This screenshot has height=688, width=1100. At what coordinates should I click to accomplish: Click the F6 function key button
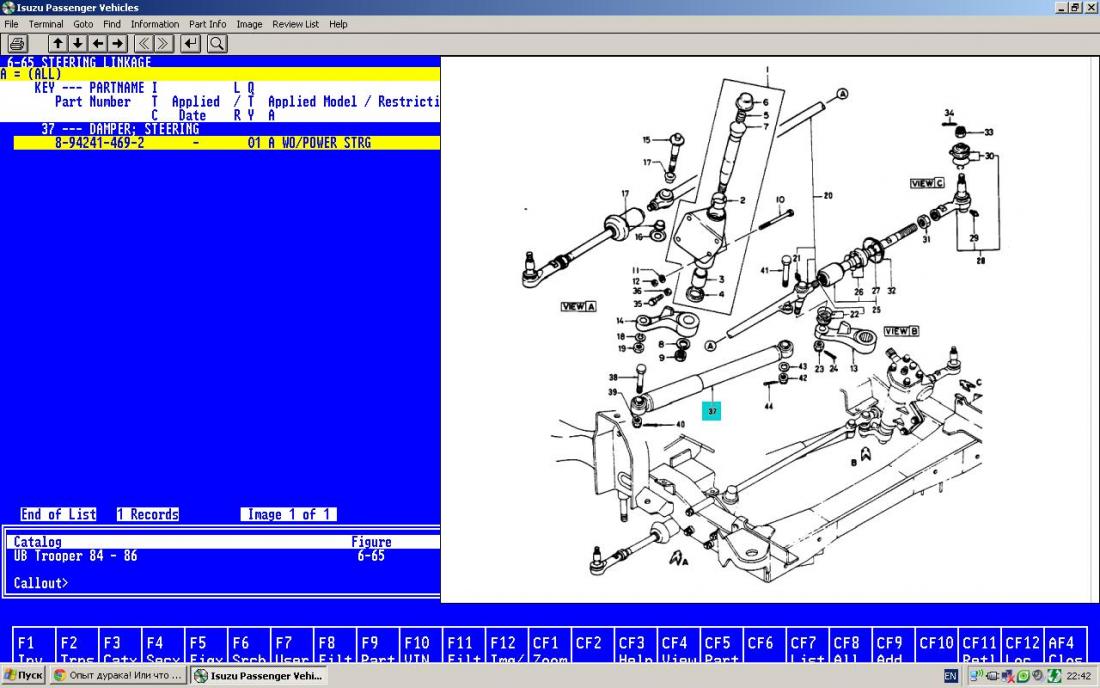point(248,645)
